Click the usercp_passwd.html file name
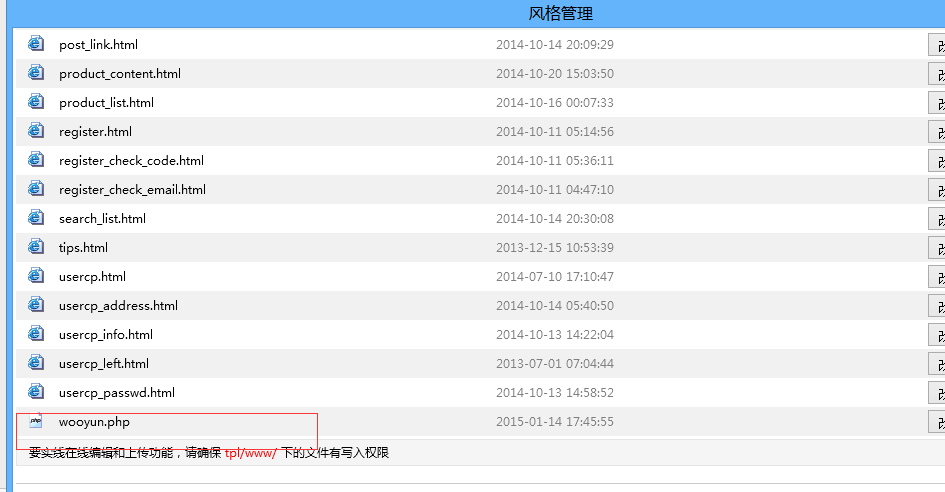This screenshot has width=945, height=492. (117, 393)
